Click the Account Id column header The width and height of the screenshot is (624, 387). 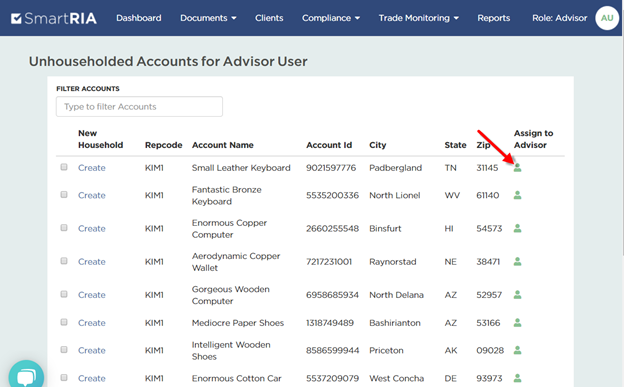point(329,145)
